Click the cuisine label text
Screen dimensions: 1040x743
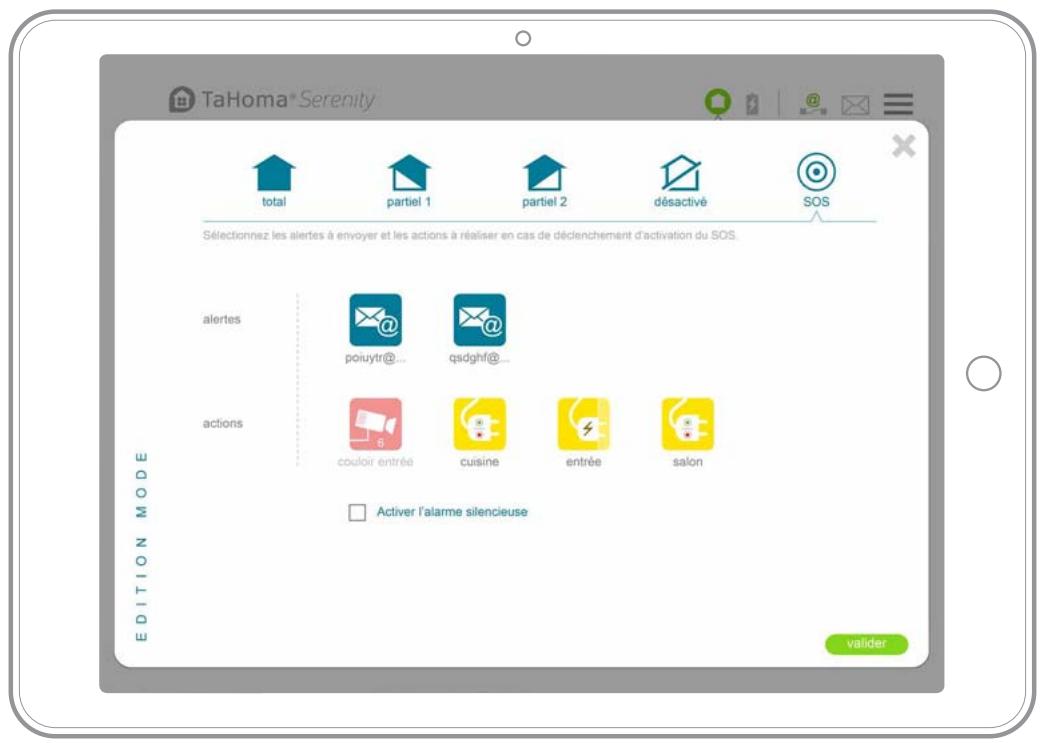point(480,462)
